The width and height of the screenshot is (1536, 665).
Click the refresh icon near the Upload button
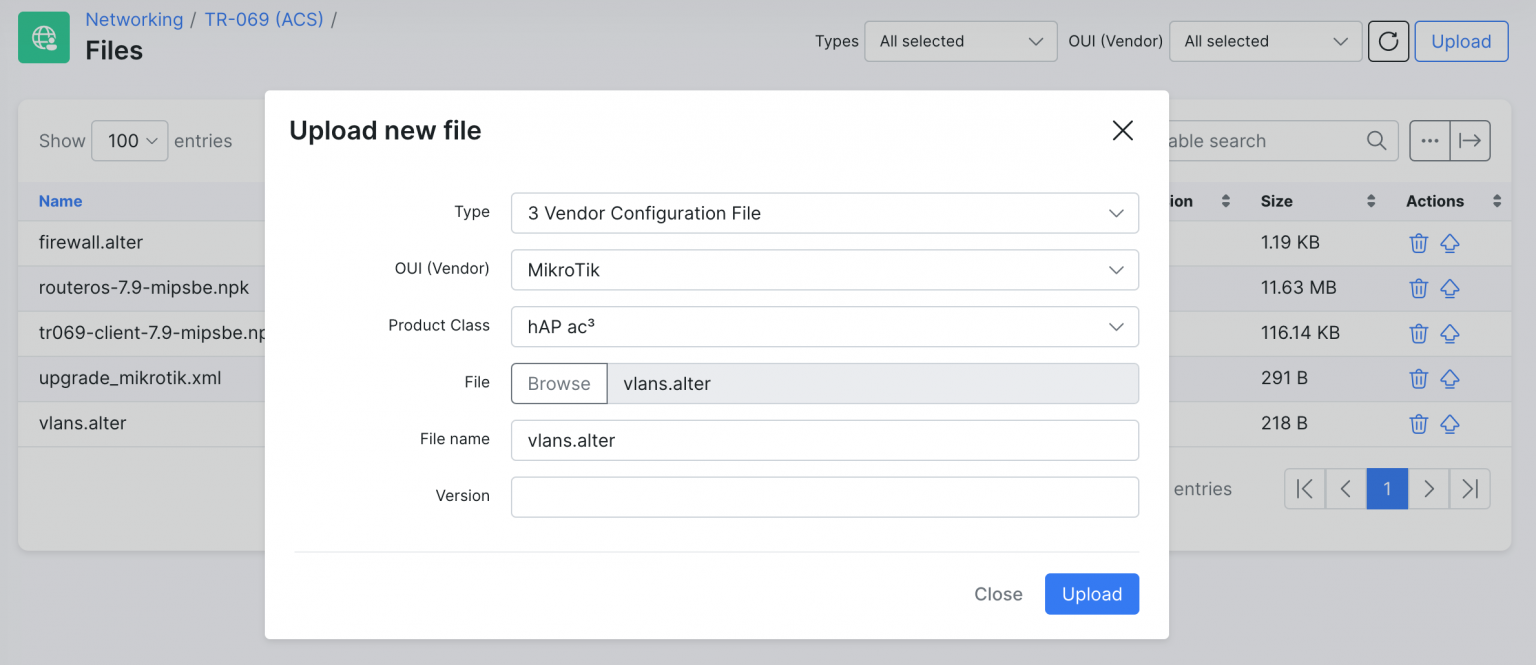(x=1388, y=41)
